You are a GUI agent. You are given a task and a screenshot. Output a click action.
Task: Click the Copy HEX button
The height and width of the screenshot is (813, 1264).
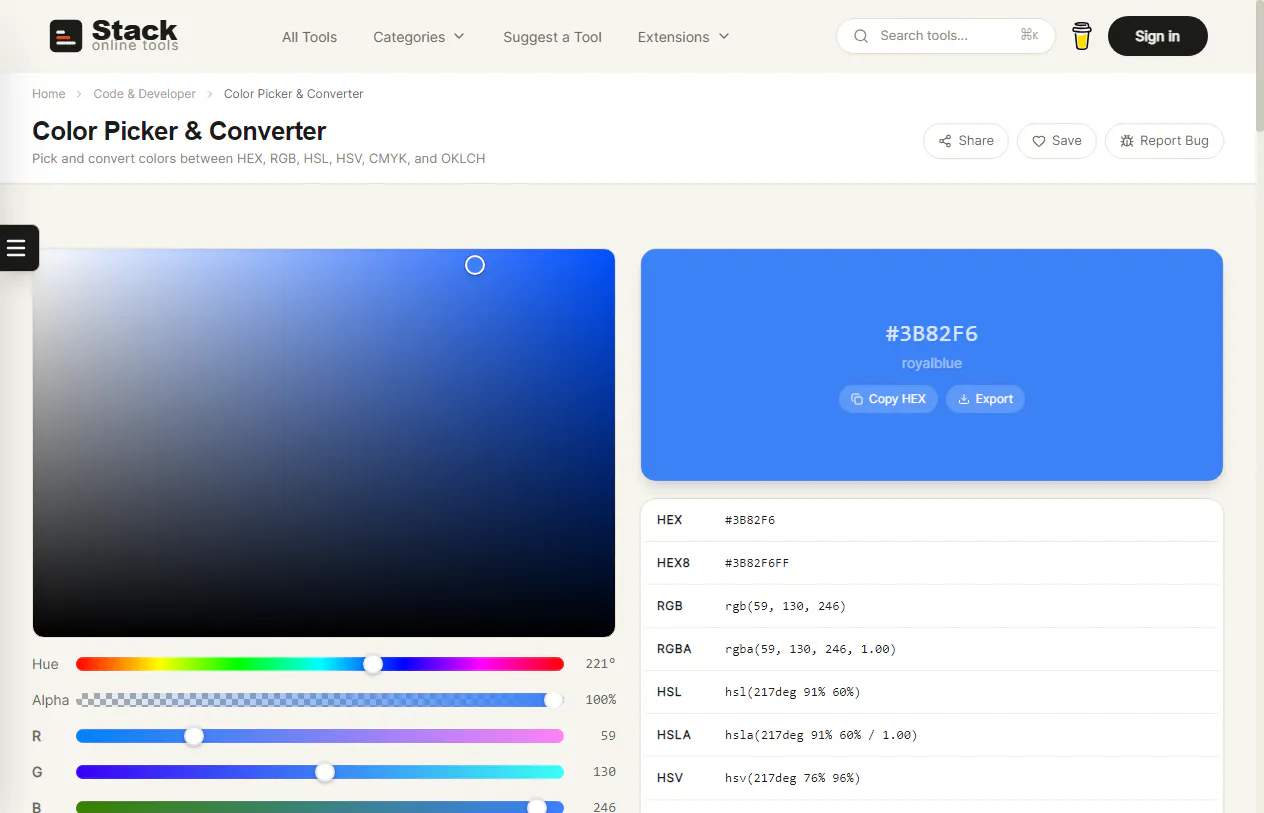pos(888,399)
